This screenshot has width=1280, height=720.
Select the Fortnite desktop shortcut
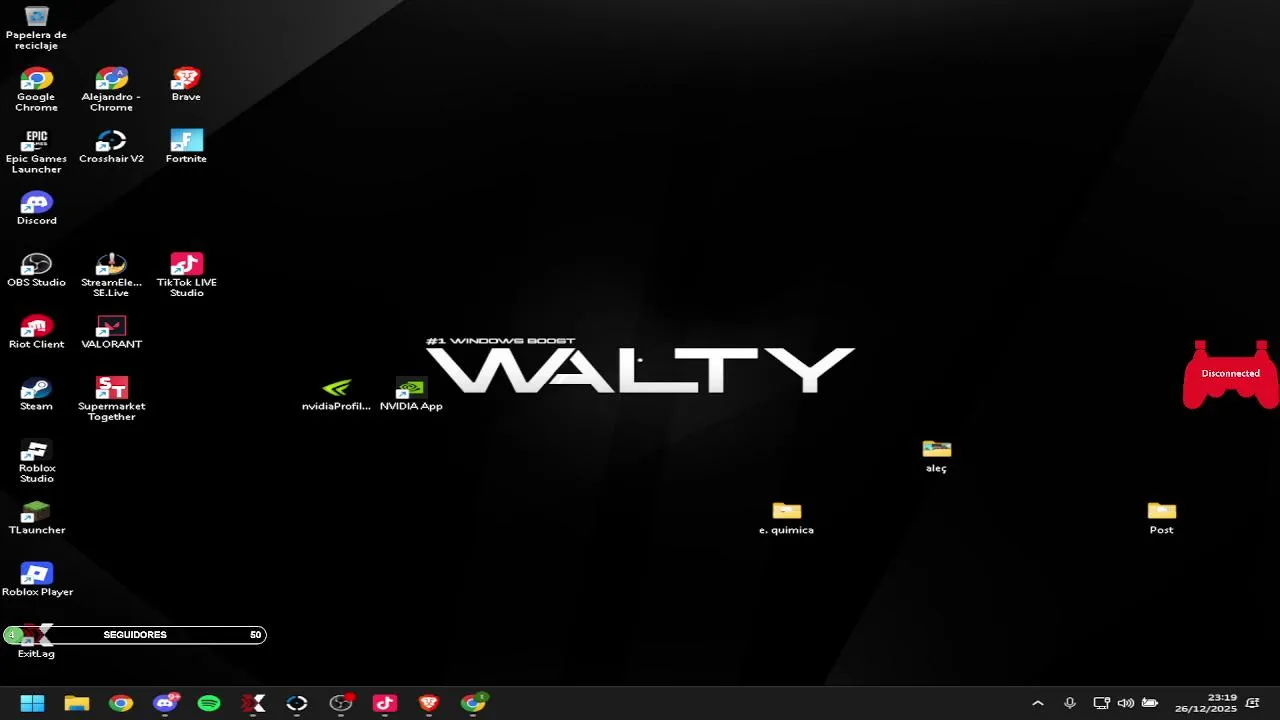click(186, 147)
